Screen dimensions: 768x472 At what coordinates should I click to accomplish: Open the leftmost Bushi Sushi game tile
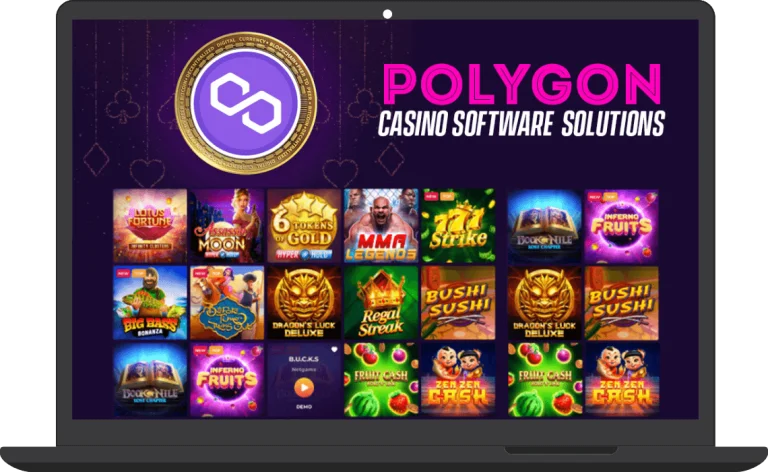click(458, 303)
